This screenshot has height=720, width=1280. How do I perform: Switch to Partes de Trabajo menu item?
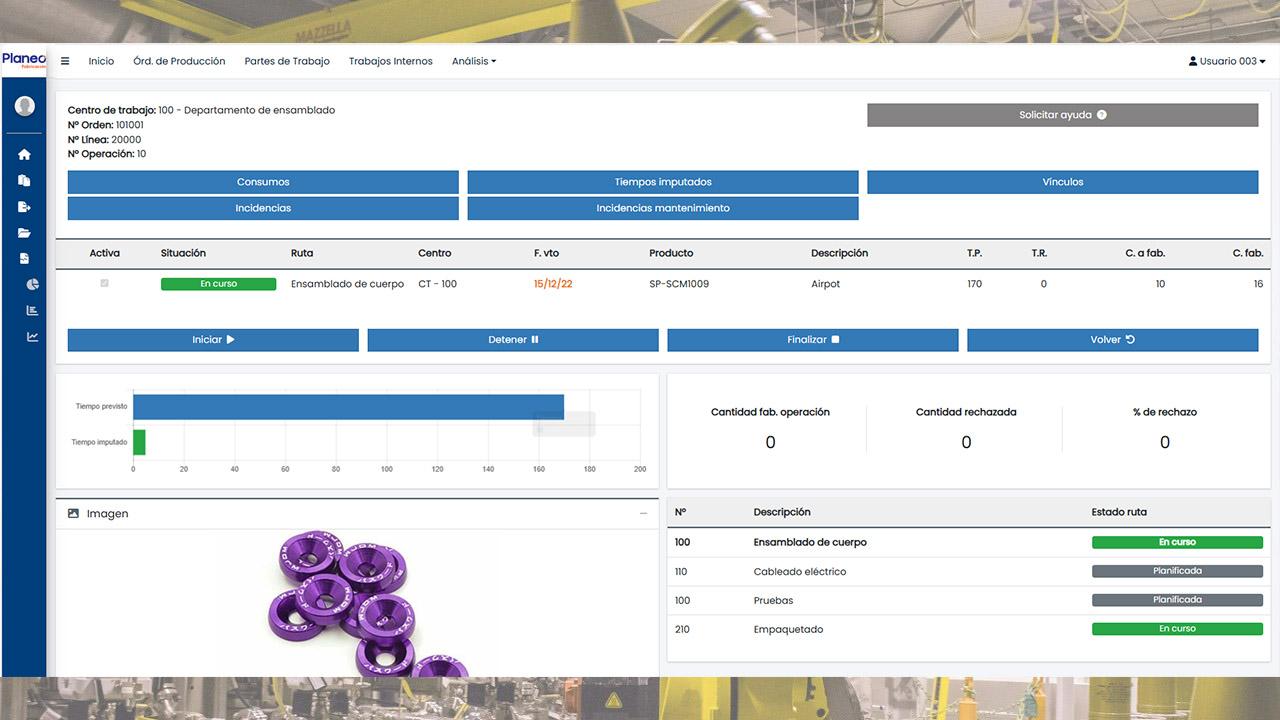[x=287, y=60]
